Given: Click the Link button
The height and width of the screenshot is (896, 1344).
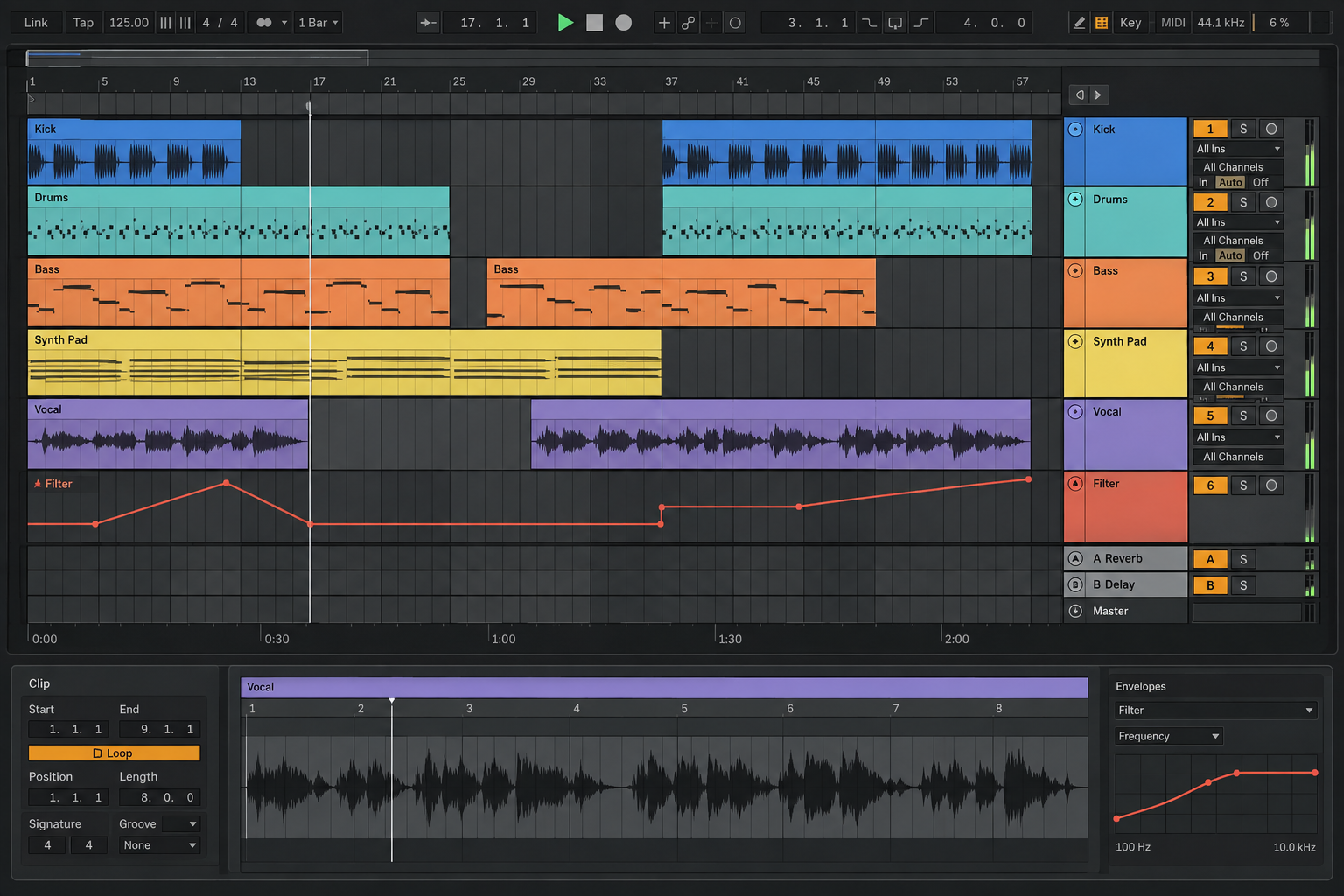Looking at the screenshot, I should point(36,23).
